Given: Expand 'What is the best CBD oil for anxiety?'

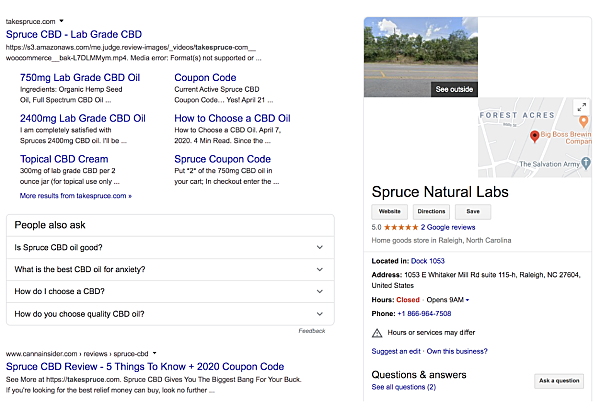Looking at the screenshot, I should coord(170,269).
